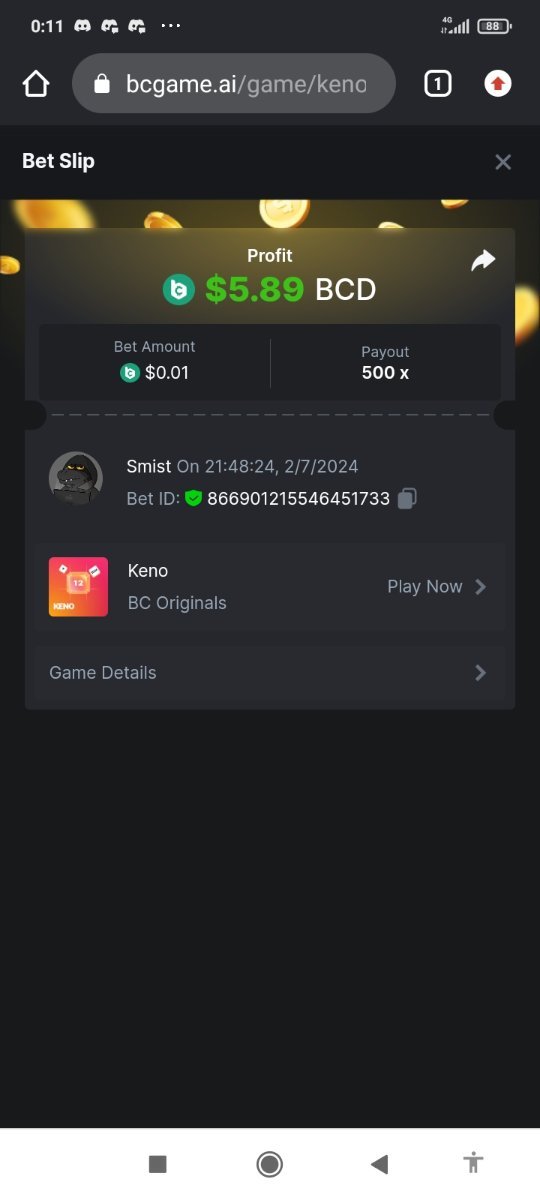This screenshot has width=540, height=1200.
Task: Open recent apps with the square button
Action: point(157,1164)
